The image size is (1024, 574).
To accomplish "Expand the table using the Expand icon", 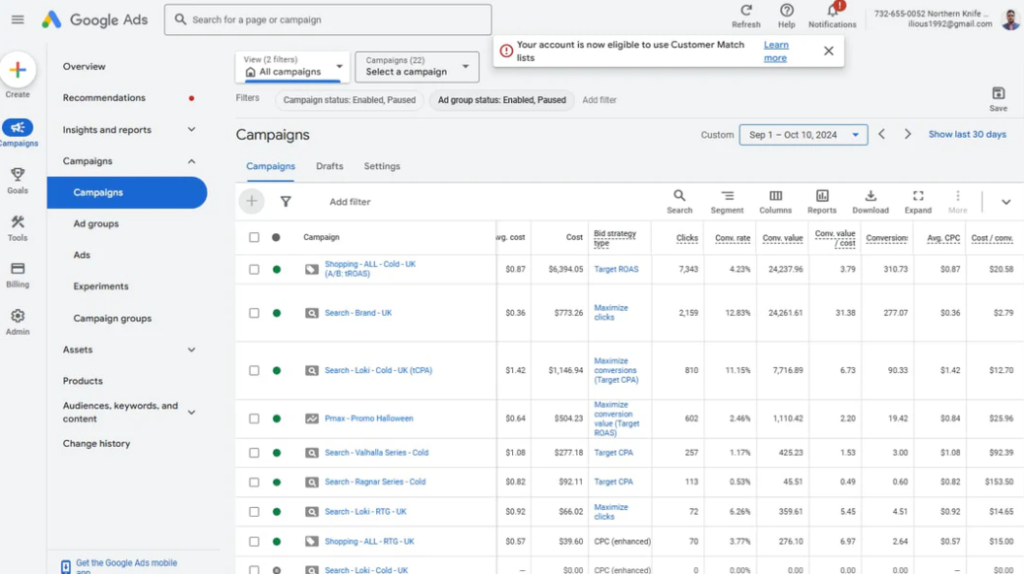I will (x=918, y=197).
